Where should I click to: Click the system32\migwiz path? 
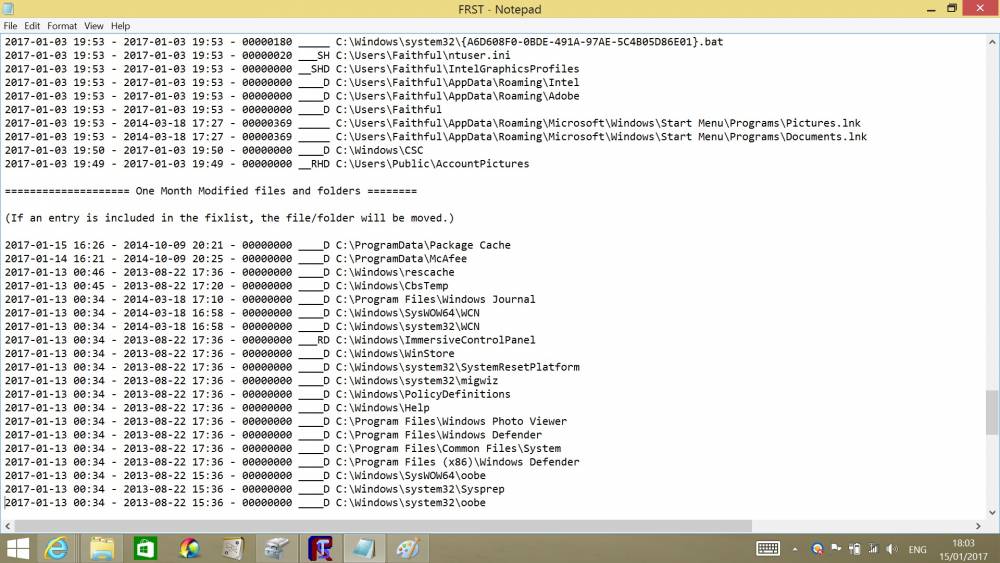tap(416, 381)
